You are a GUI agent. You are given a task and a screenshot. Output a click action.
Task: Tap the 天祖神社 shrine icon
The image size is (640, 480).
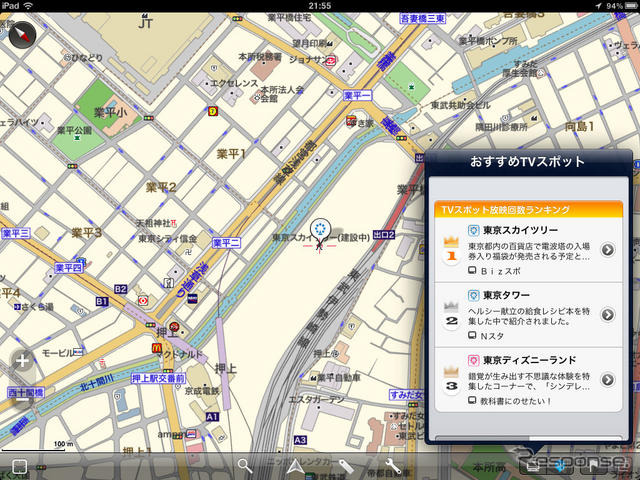tap(174, 223)
